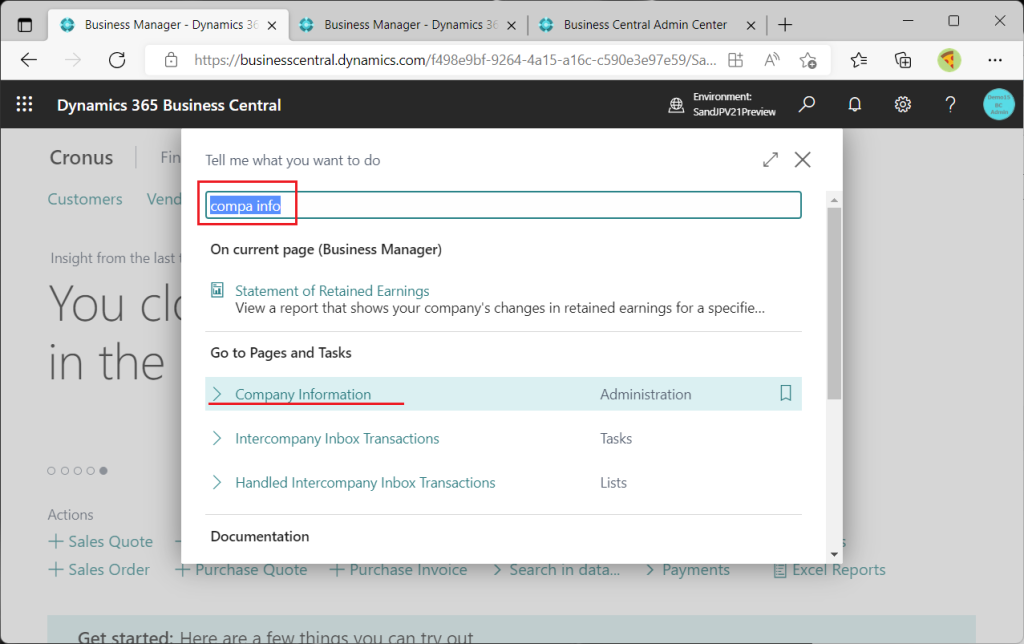
Task: Click the browser address bar URL
Action: (x=455, y=60)
